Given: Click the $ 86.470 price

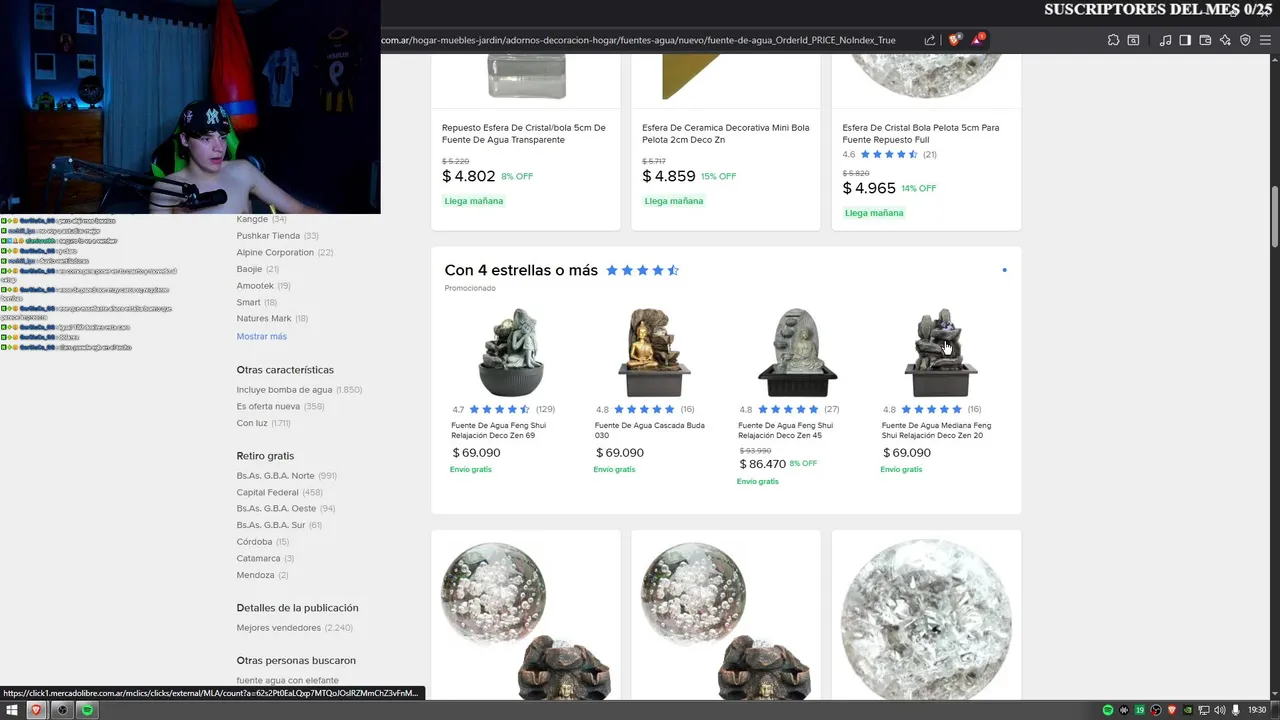Looking at the screenshot, I should point(763,464).
